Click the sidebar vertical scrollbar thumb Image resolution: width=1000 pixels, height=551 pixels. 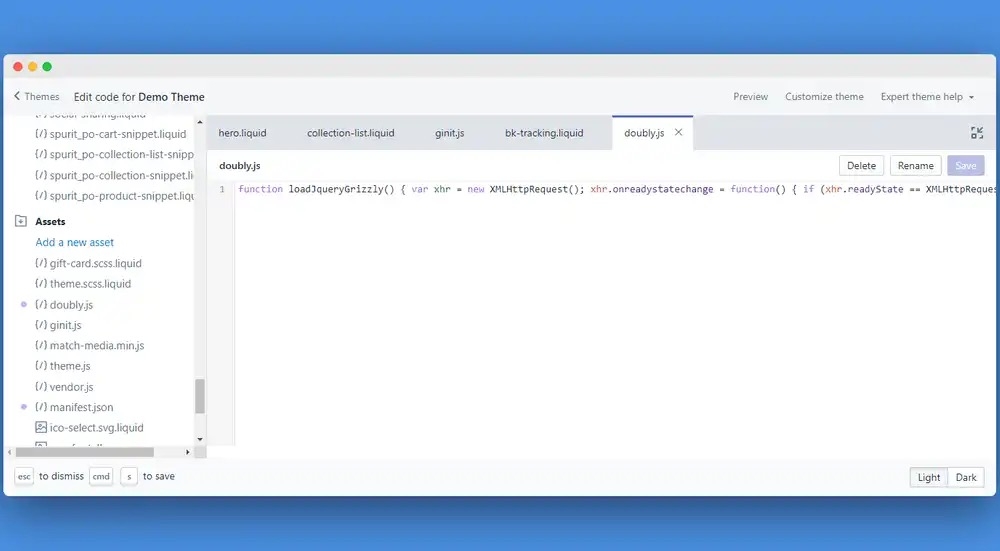[200, 395]
